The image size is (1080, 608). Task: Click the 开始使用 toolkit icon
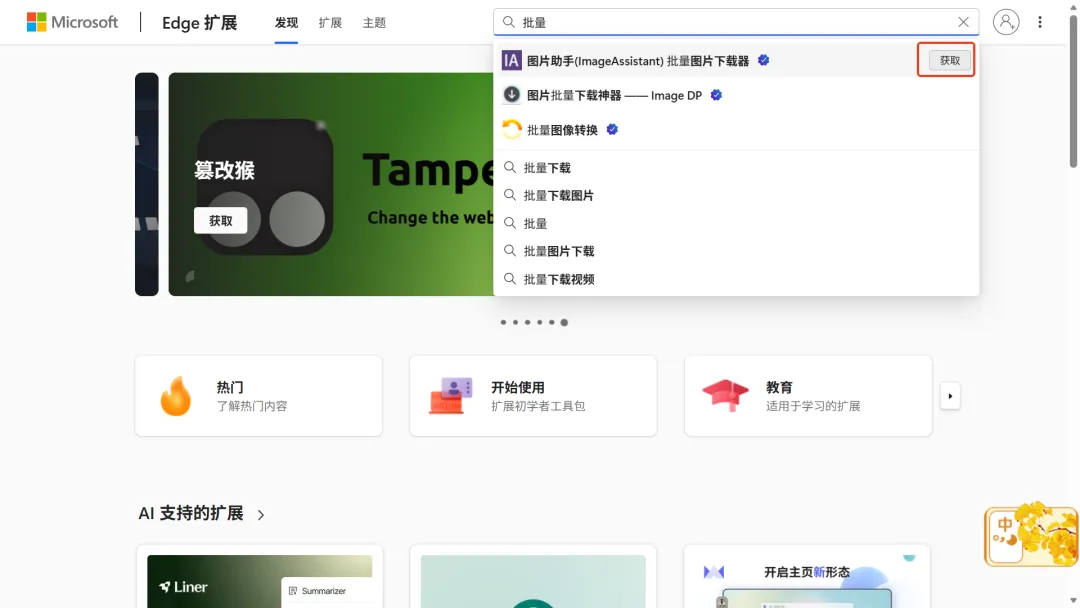(x=450, y=396)
